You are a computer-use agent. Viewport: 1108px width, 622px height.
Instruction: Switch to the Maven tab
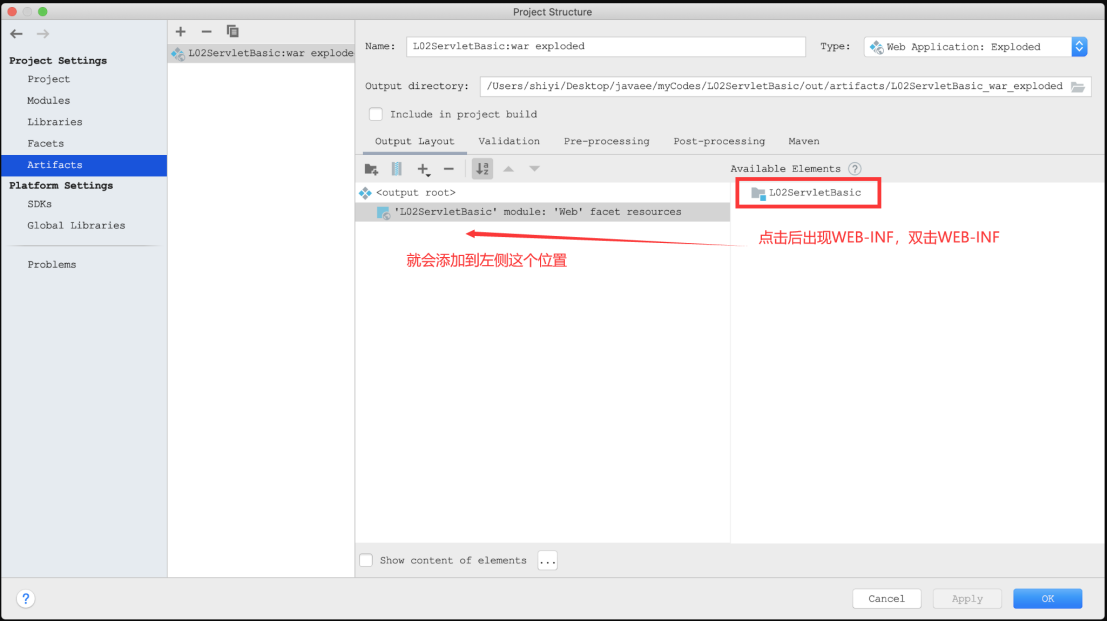(x=803, y=141)
